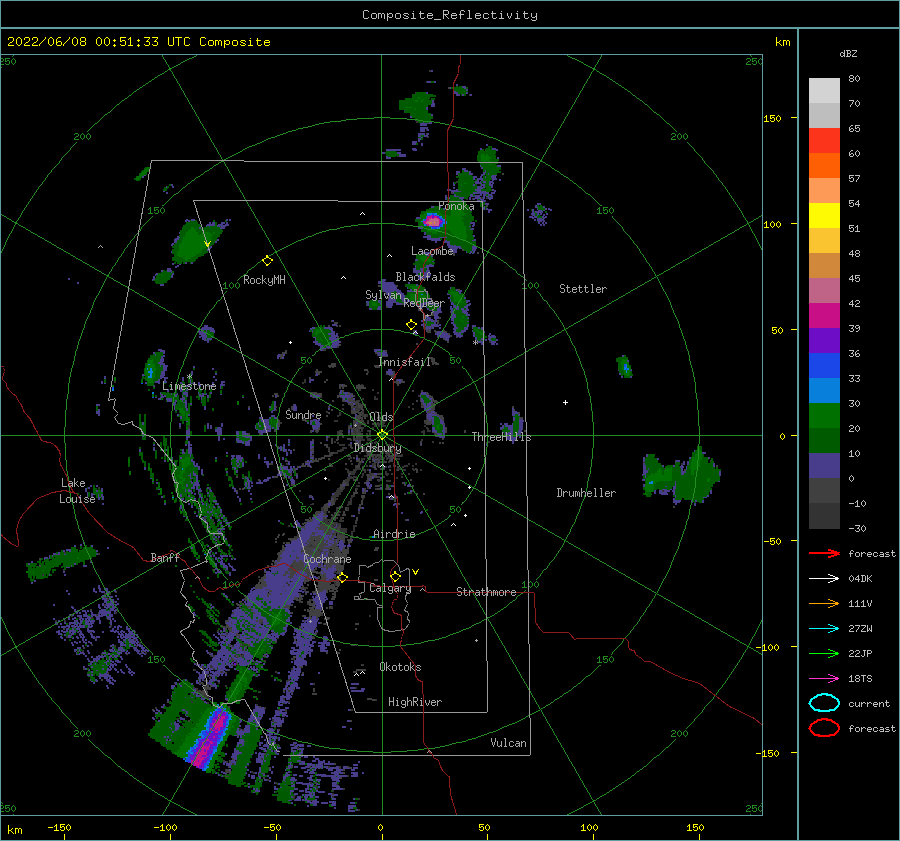This screenshot has height=841, width=900.
Task: Click the green 22JP arrow icon
Action: (824, 653)
